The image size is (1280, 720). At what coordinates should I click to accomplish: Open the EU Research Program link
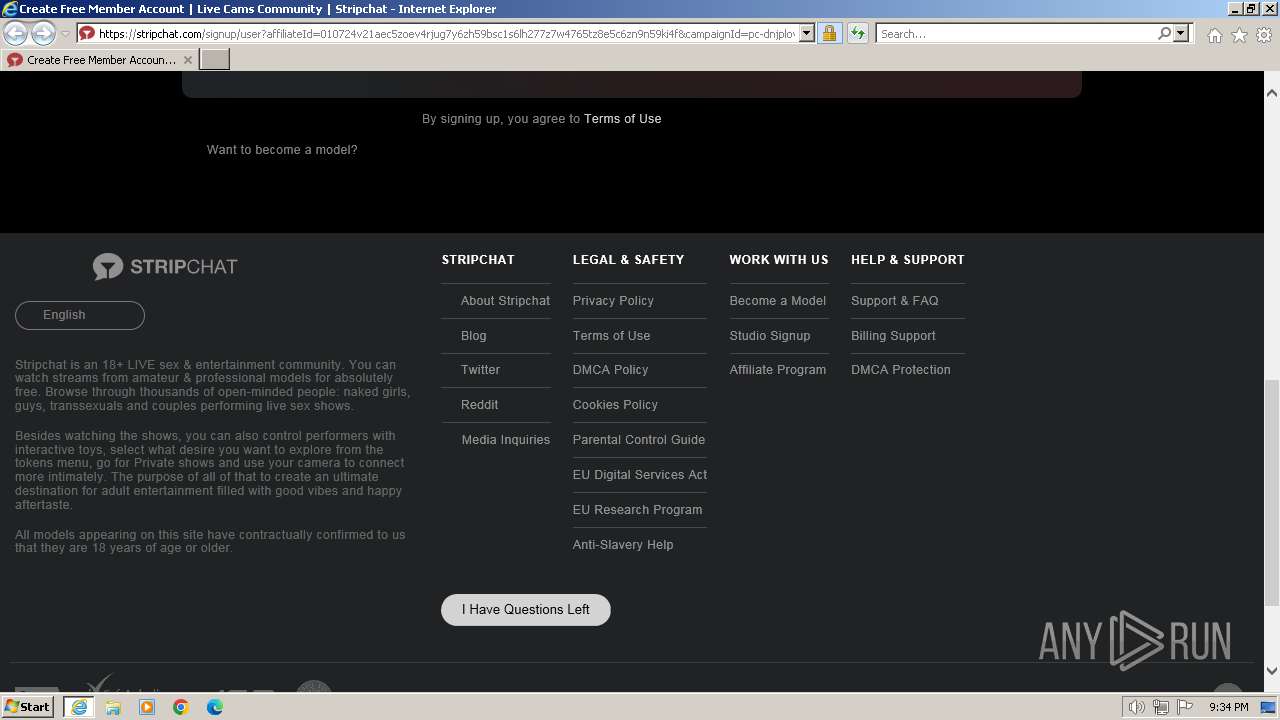point(637,510)
